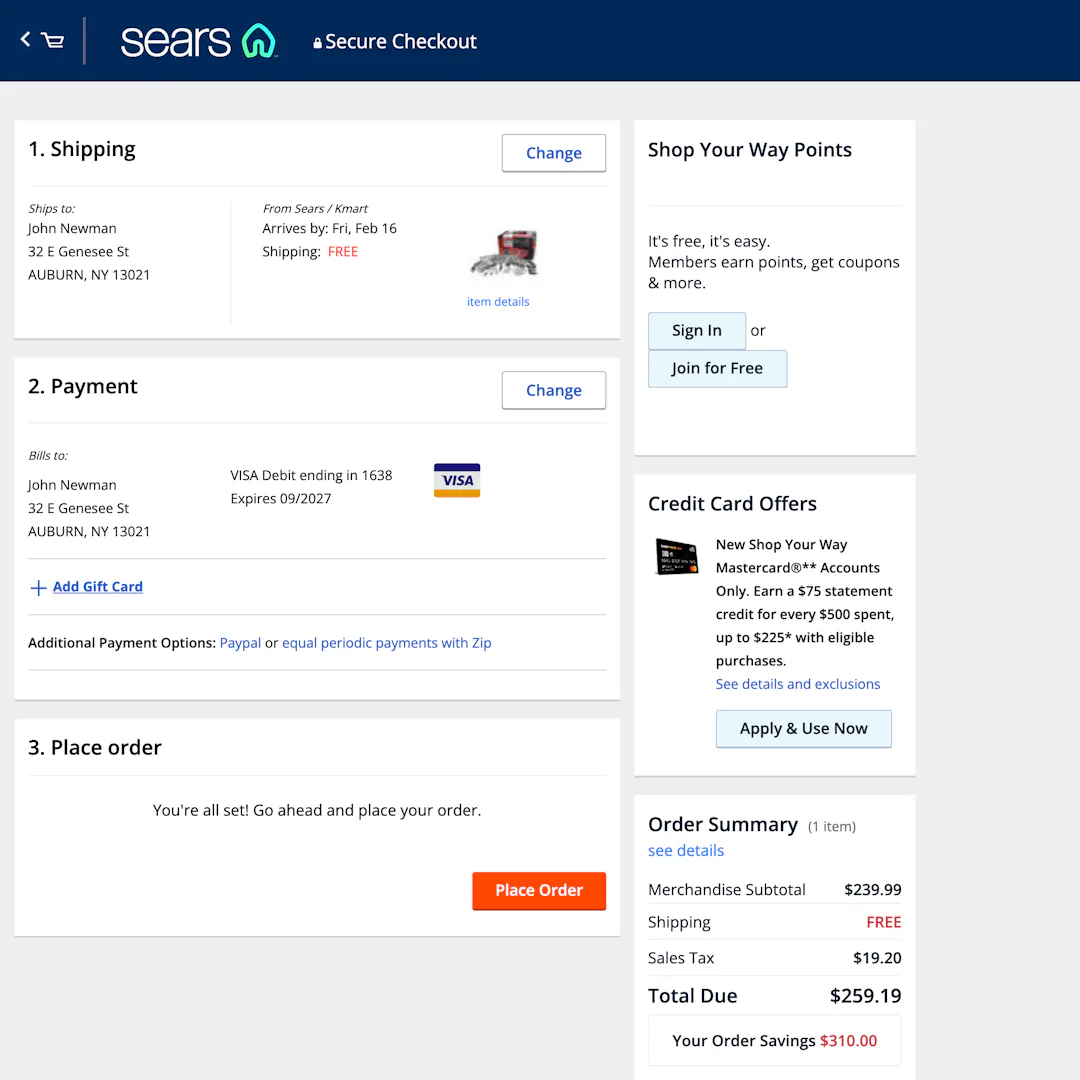Add a gift card
Image resolution: width=1080 pixels, height=1080 pixels.
tap(98, 587)
